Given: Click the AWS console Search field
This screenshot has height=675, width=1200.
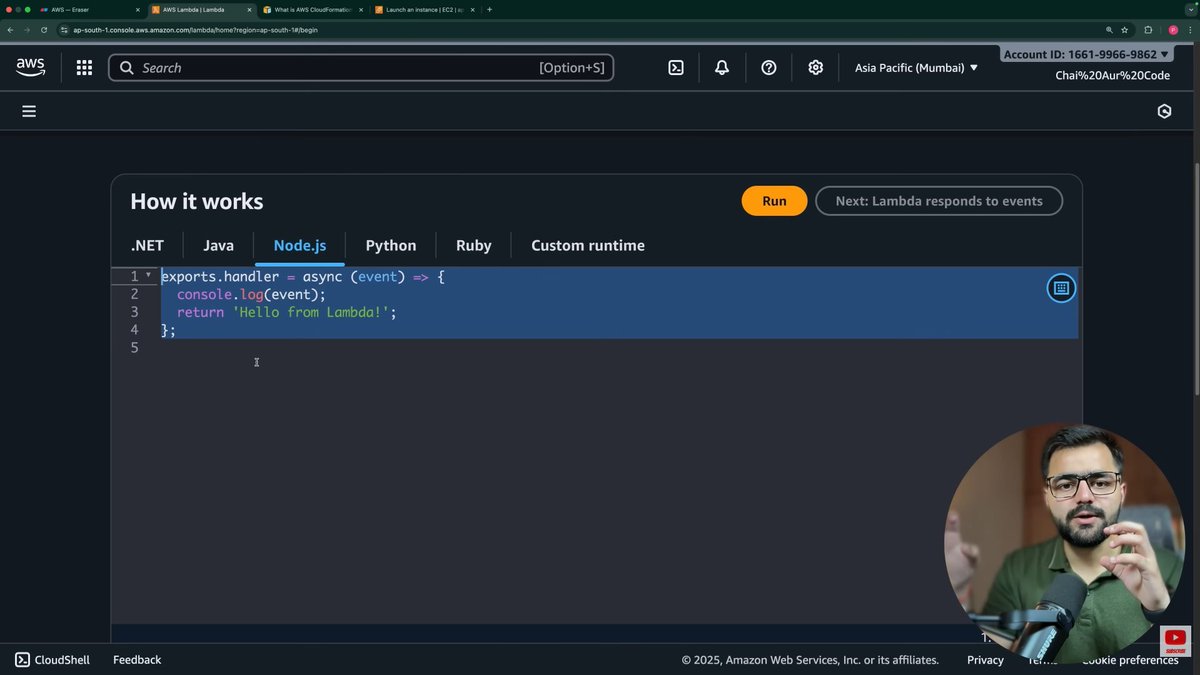Looking at the screenshot, I should 361,68.
